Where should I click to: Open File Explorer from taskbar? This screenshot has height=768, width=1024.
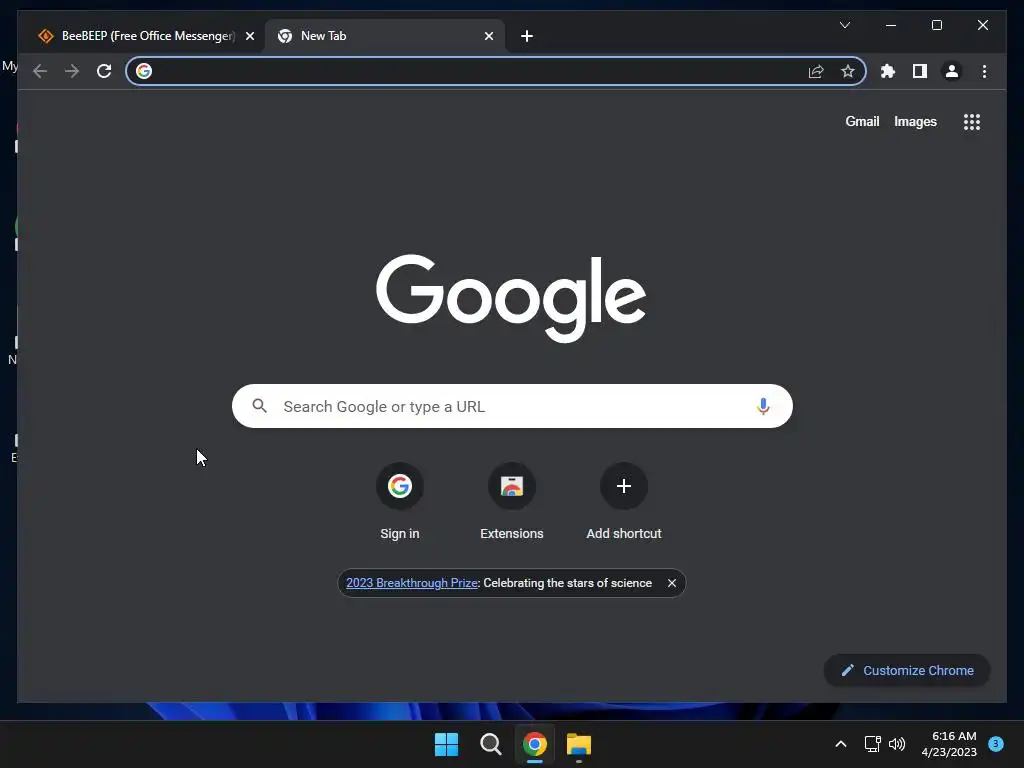(x=579, y=744)
